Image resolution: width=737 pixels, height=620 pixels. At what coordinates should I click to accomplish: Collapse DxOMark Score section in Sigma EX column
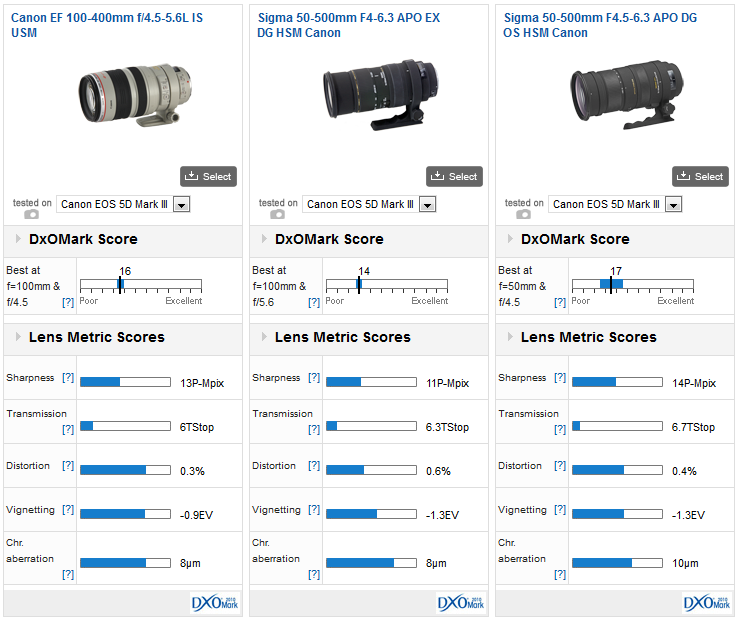click(x=264, y=239)
